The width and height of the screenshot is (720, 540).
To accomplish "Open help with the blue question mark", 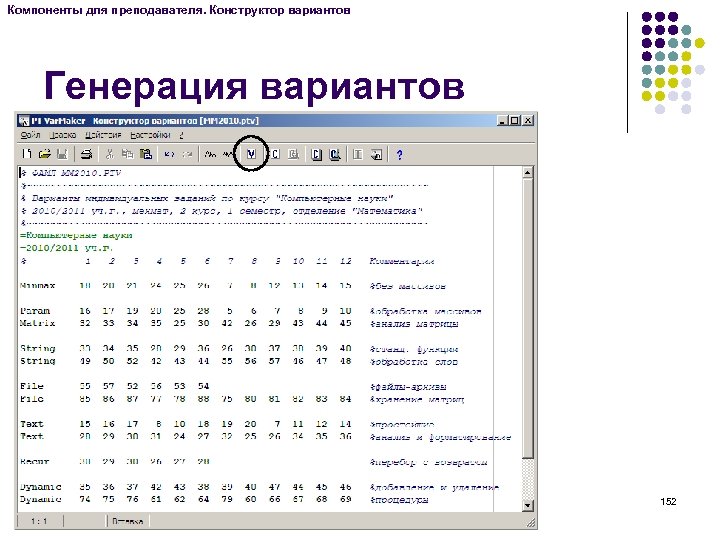I will 399,155.
